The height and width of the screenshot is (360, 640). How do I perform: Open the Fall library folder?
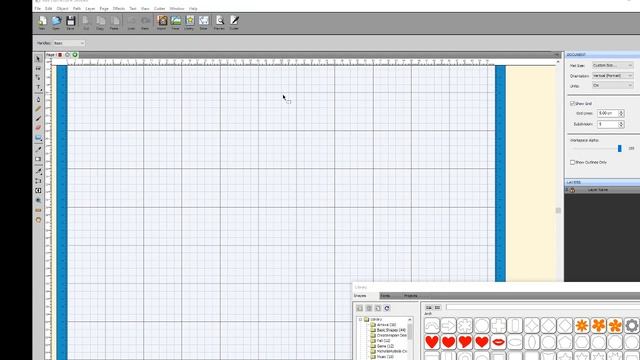coord(383,340)
